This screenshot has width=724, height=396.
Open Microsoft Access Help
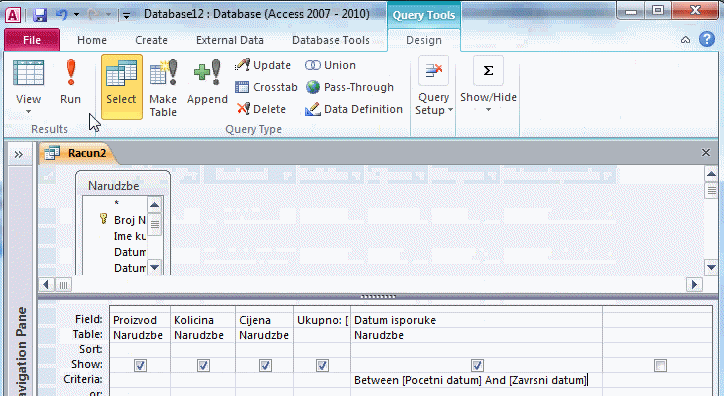point(707,40)
